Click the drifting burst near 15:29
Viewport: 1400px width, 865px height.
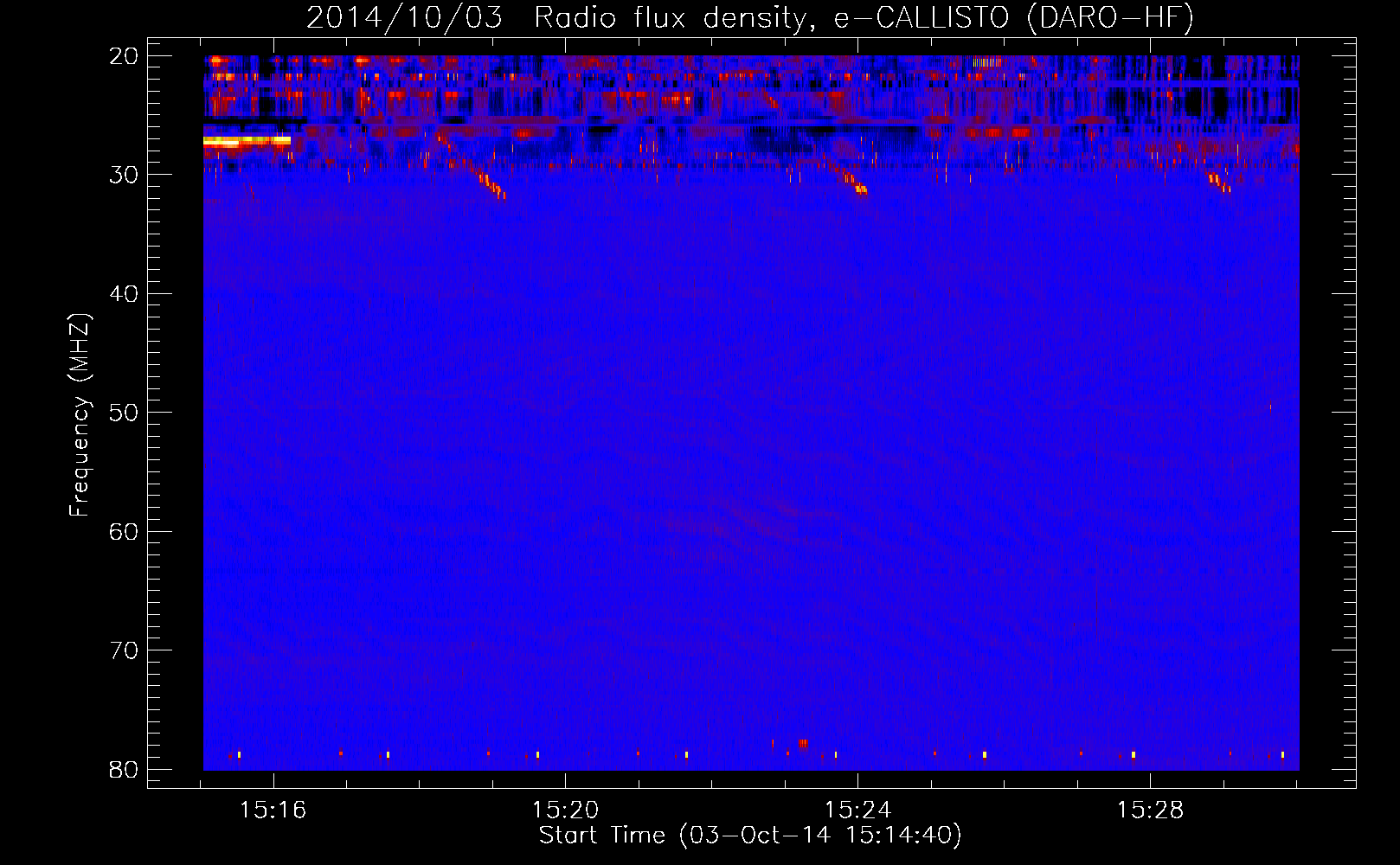pyautogui.click(x=1219, y=182)
